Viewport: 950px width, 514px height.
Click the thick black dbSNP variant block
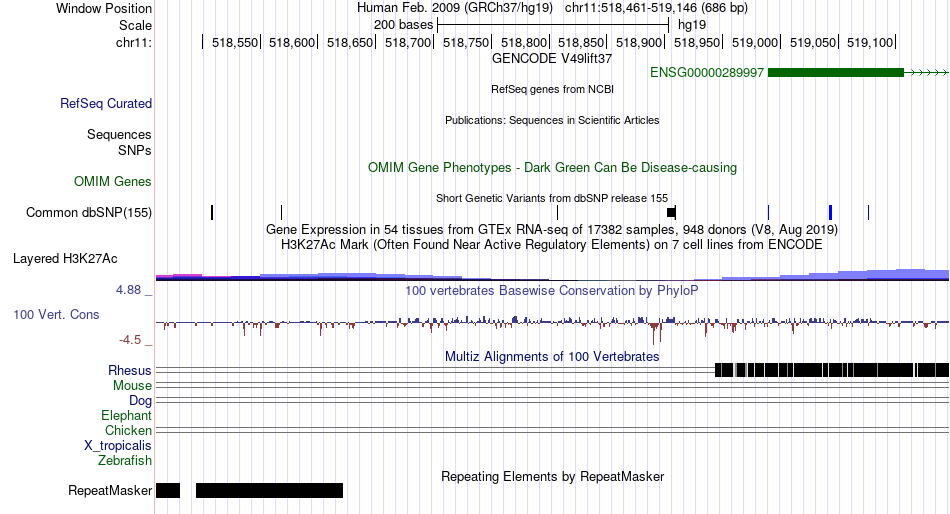coord(671,212)
